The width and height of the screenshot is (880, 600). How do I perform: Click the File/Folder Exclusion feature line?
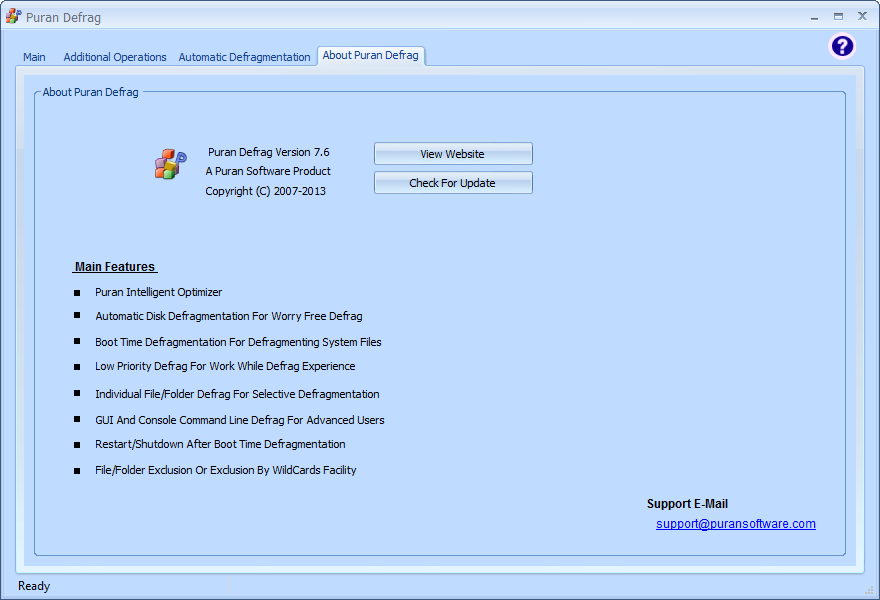click(226, 470)
